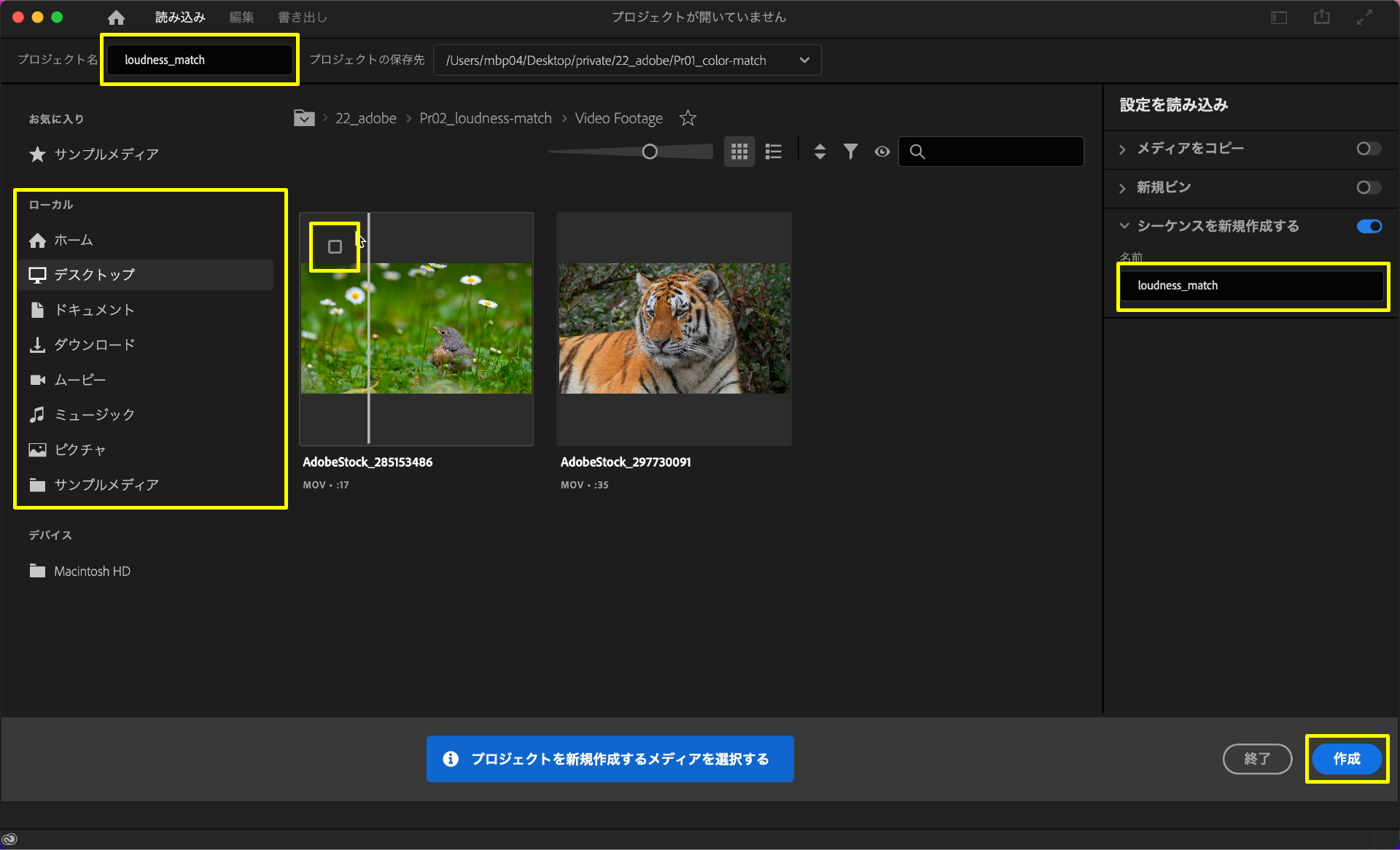Switch to list view icon
The height and width of the screenshot is (850, 1400).
[x=773, y=152]
